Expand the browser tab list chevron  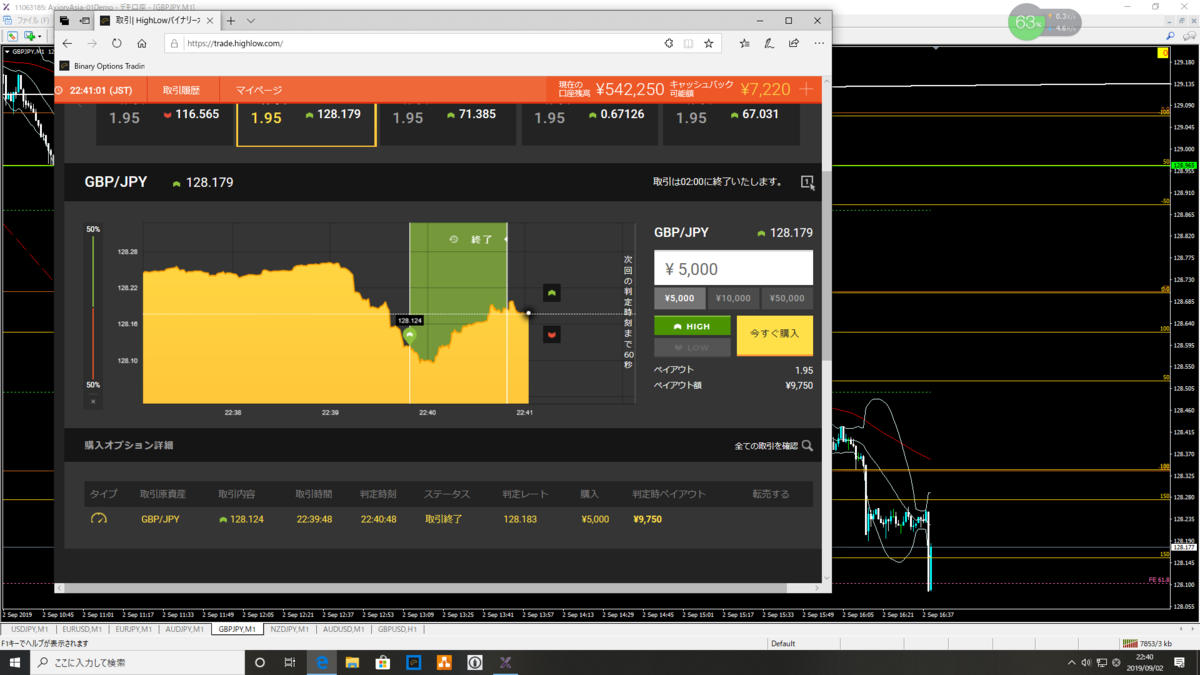251,20
